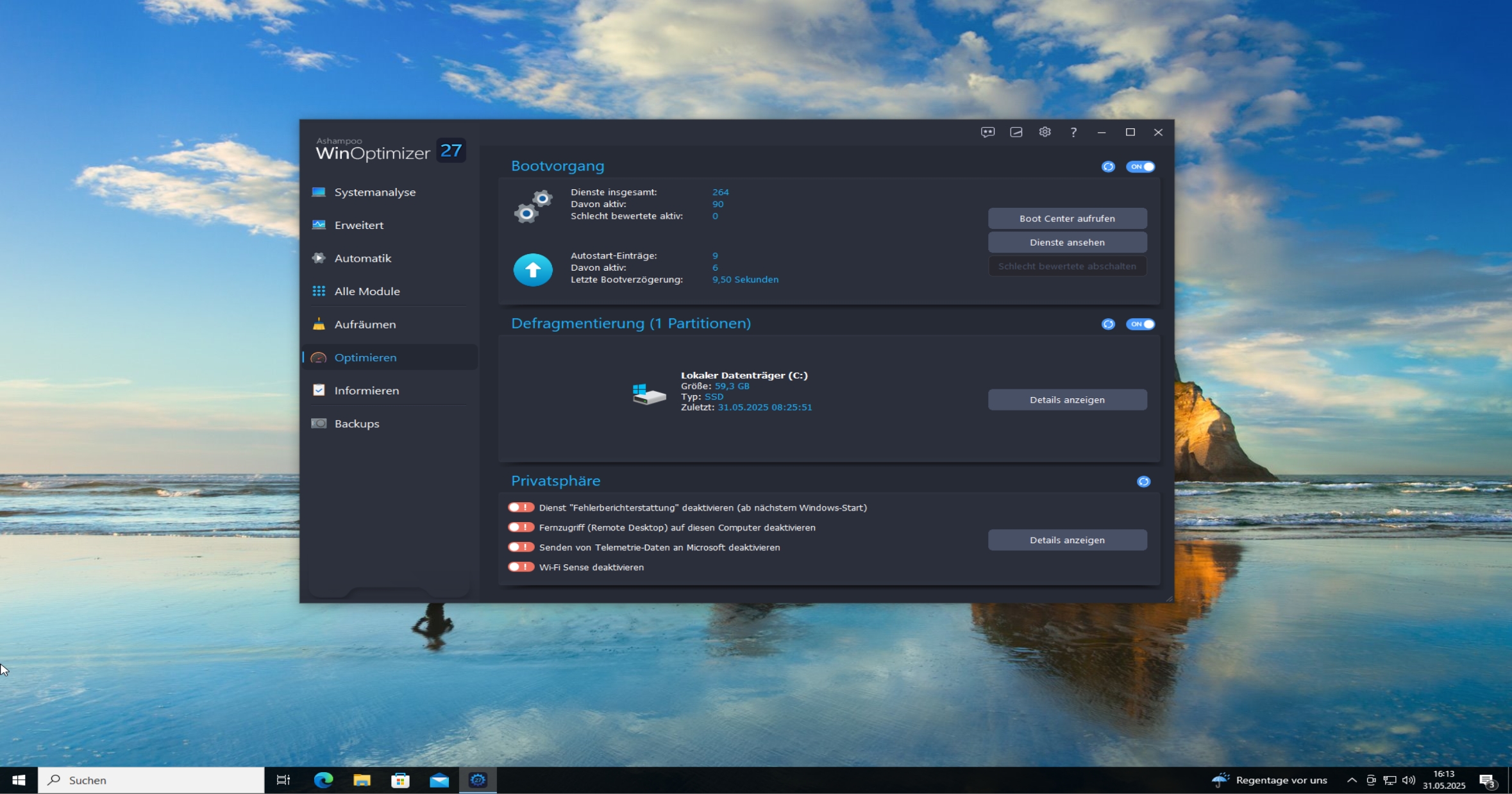
Task: Refresh the Defragmentierung section
Action: pos(1108,324)
